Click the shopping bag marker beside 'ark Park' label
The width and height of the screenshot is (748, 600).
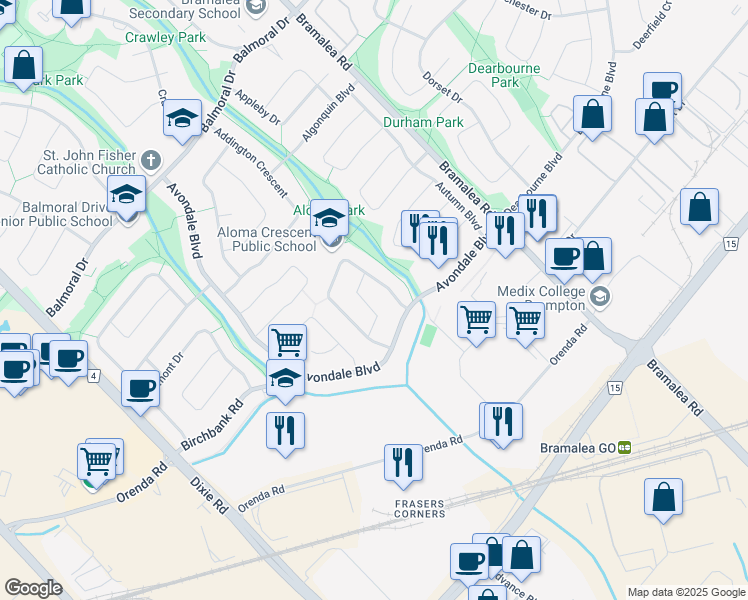(x=23, y=67)
